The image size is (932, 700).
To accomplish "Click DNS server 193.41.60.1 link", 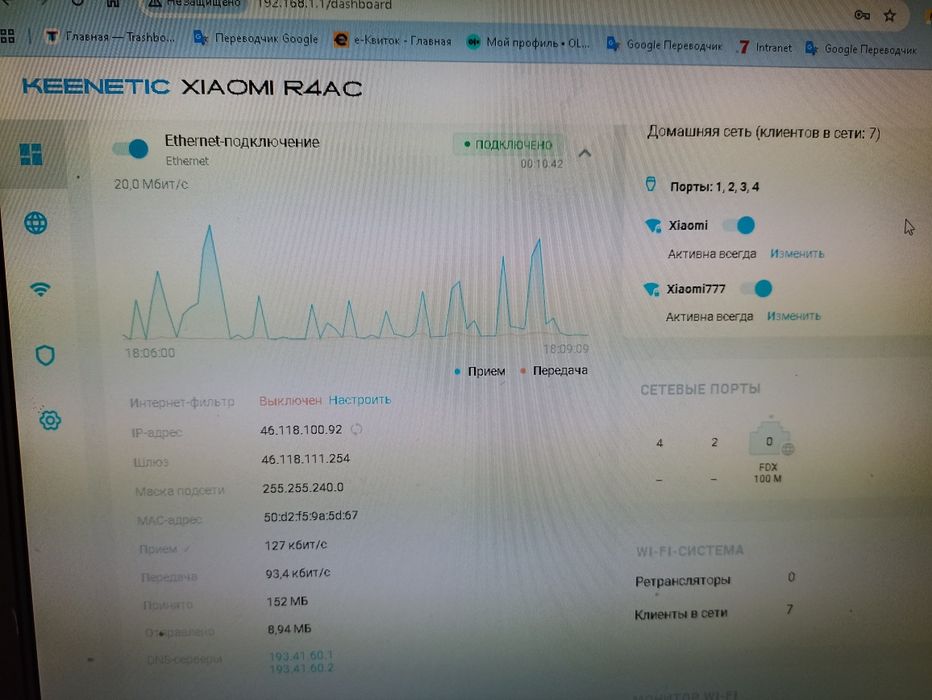I will [x=301, y=655].
